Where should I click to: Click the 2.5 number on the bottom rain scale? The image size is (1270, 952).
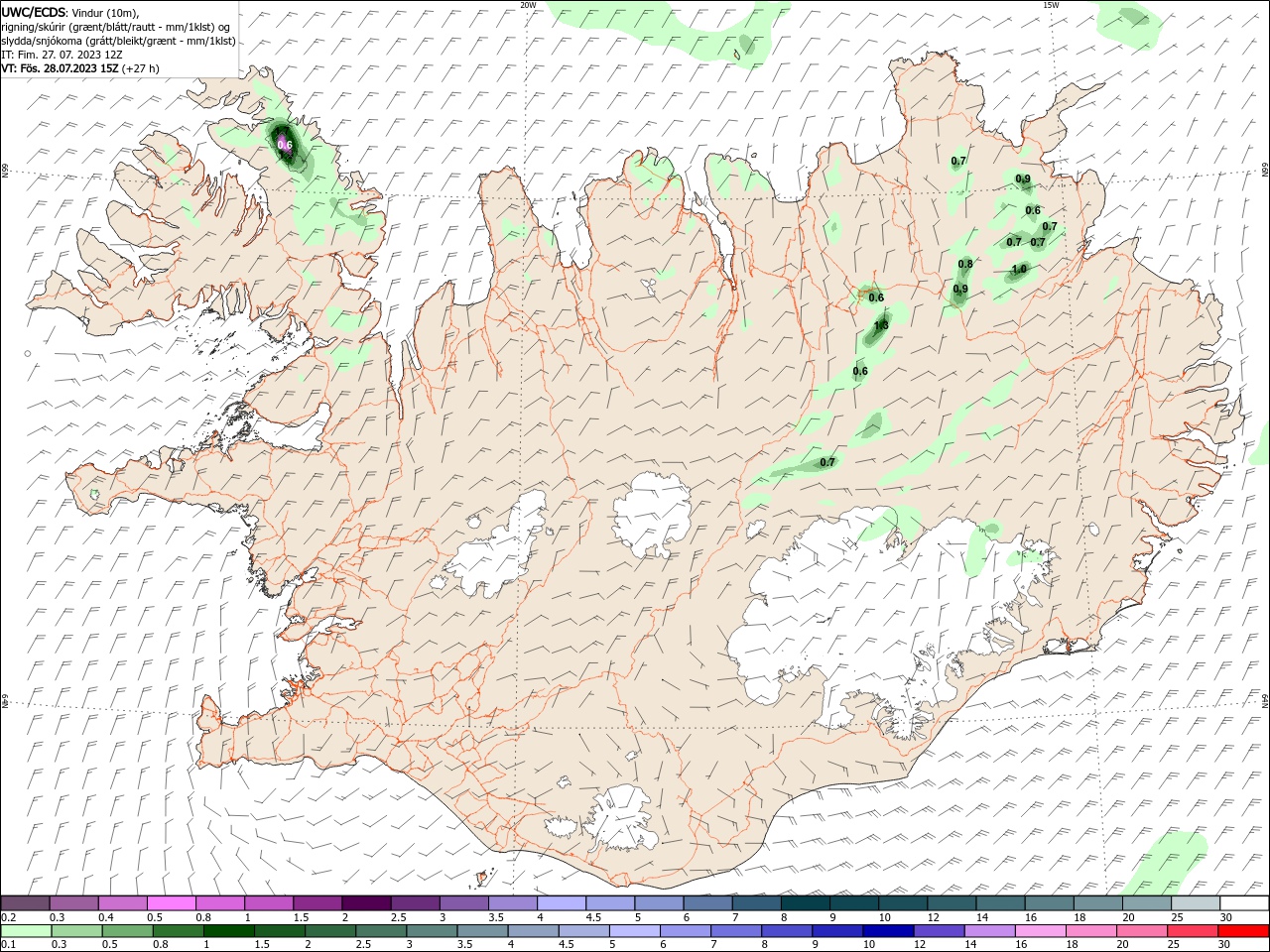362,944
